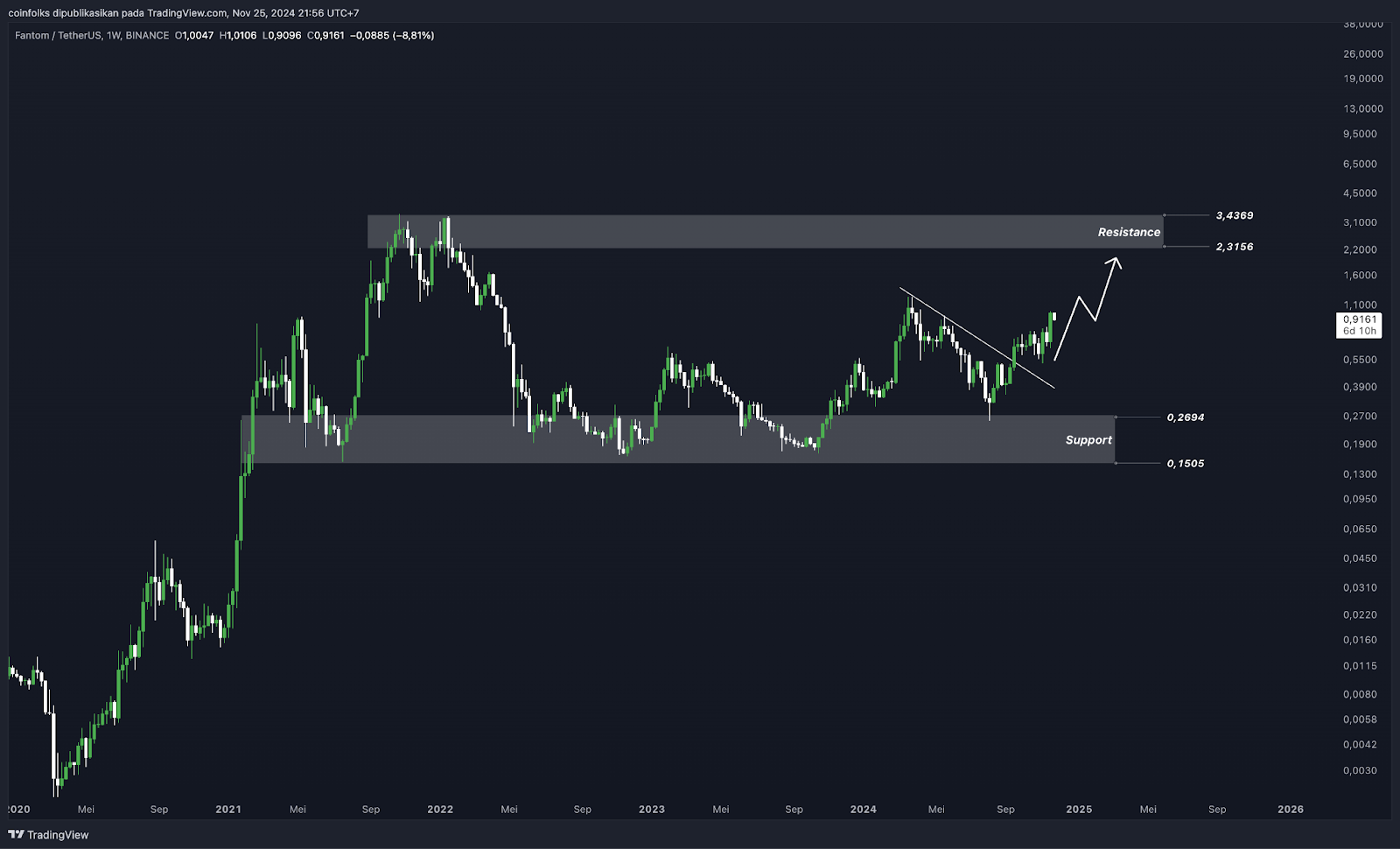1400x849 pixels.
Task: Select the white projected price arrow
Action: [x=1087, y=308]
